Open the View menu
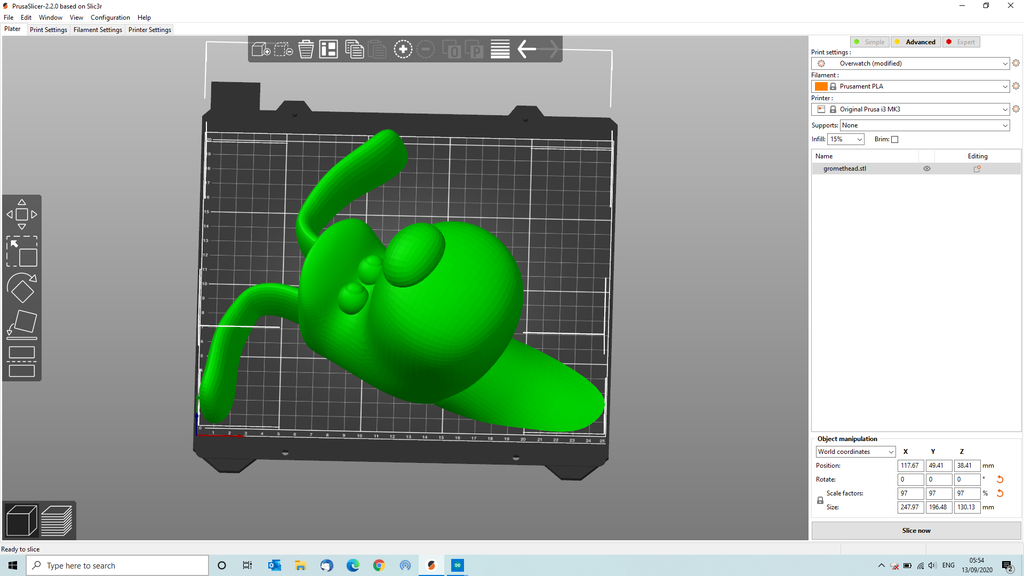This screenshot has width=1024, height=576. click(76, 18)
